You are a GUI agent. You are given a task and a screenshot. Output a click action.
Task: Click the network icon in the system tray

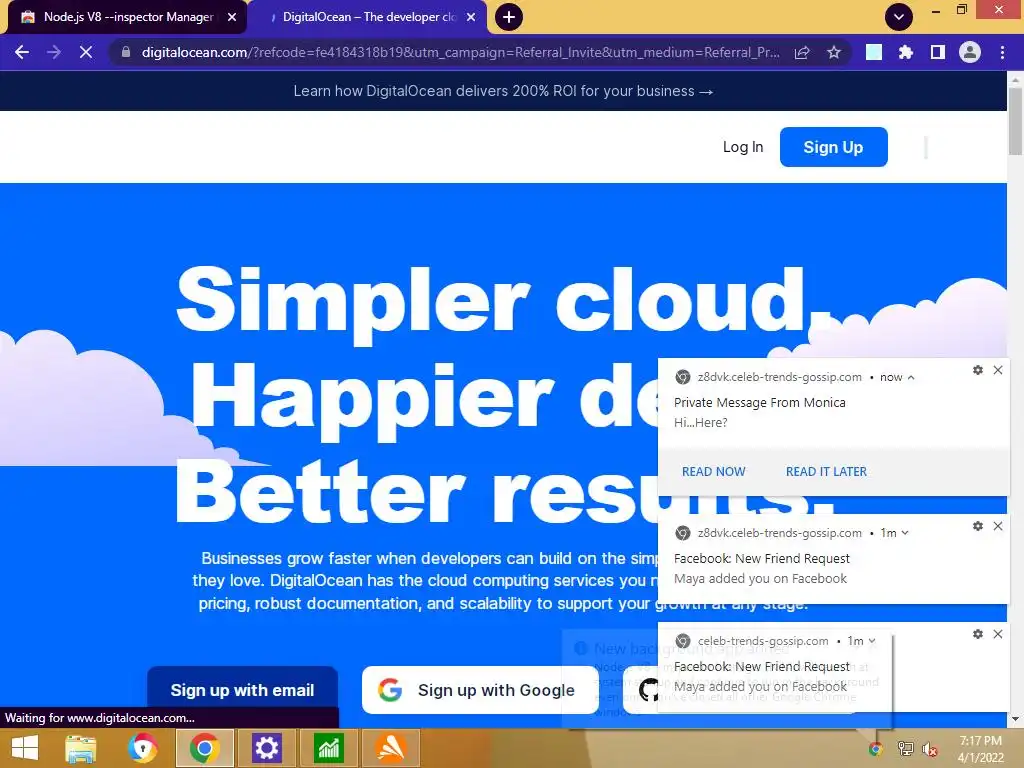905,748
